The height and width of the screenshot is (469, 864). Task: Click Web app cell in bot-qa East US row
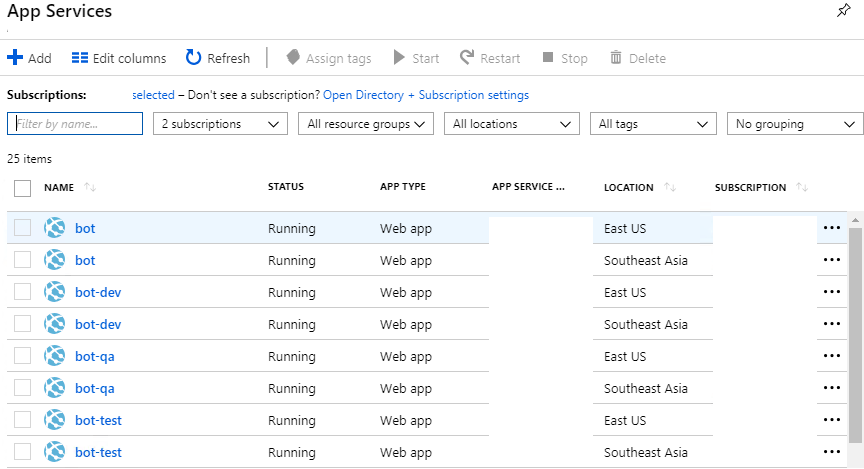click(406, 357)
